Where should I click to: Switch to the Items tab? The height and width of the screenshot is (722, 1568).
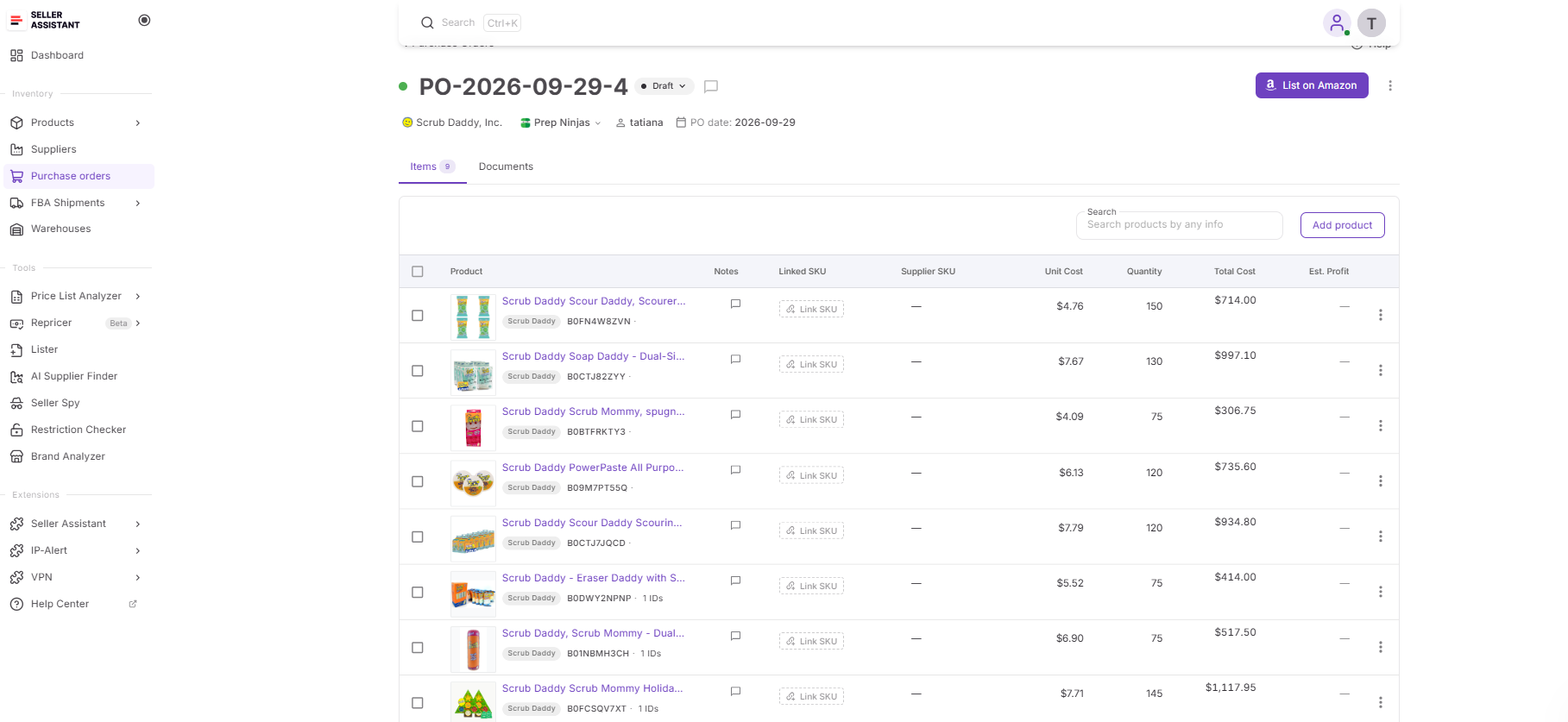(x=432, y=166)
